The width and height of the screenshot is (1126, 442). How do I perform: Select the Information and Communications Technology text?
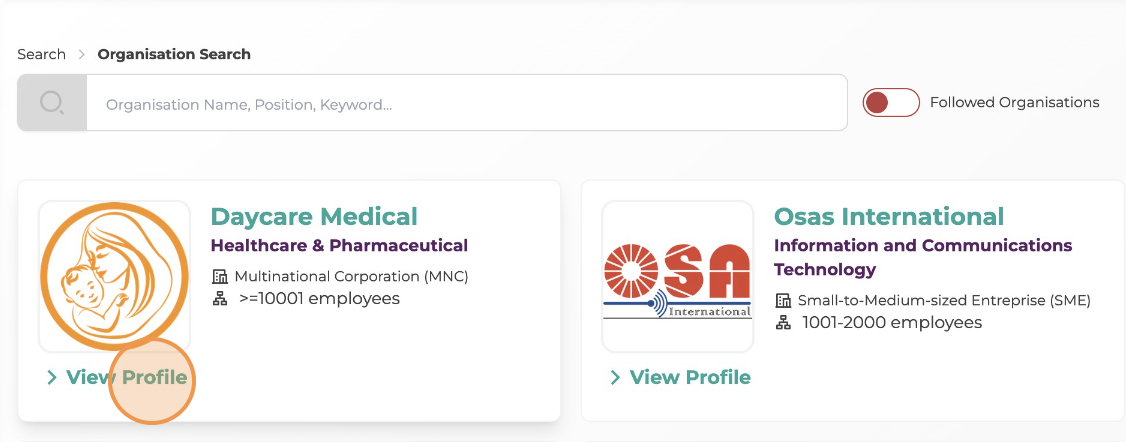click(923, 258)
